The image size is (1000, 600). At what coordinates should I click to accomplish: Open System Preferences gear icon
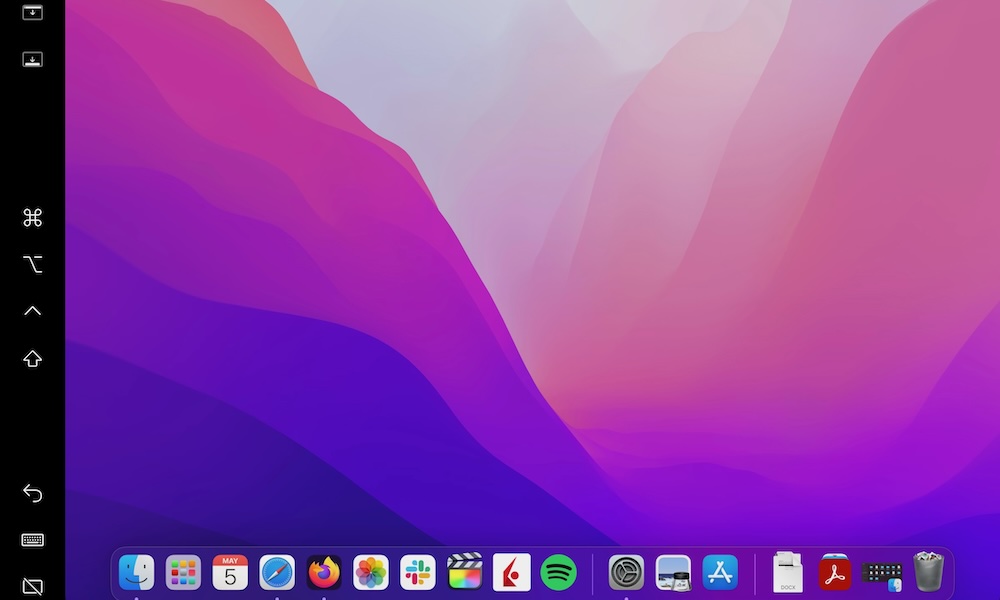pos(627,573)
